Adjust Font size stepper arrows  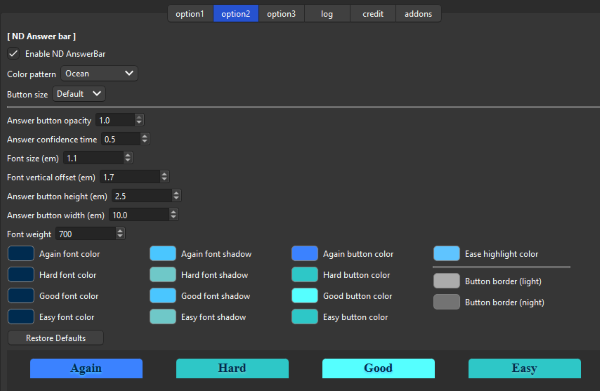[x=128, y=158]
